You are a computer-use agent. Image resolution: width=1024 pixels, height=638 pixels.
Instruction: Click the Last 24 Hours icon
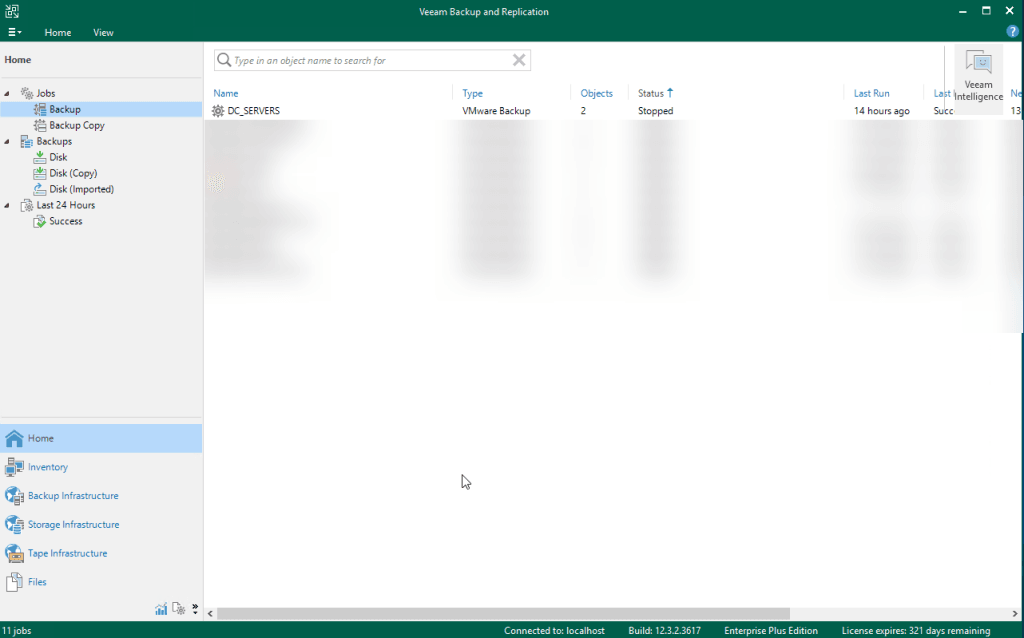27,205
